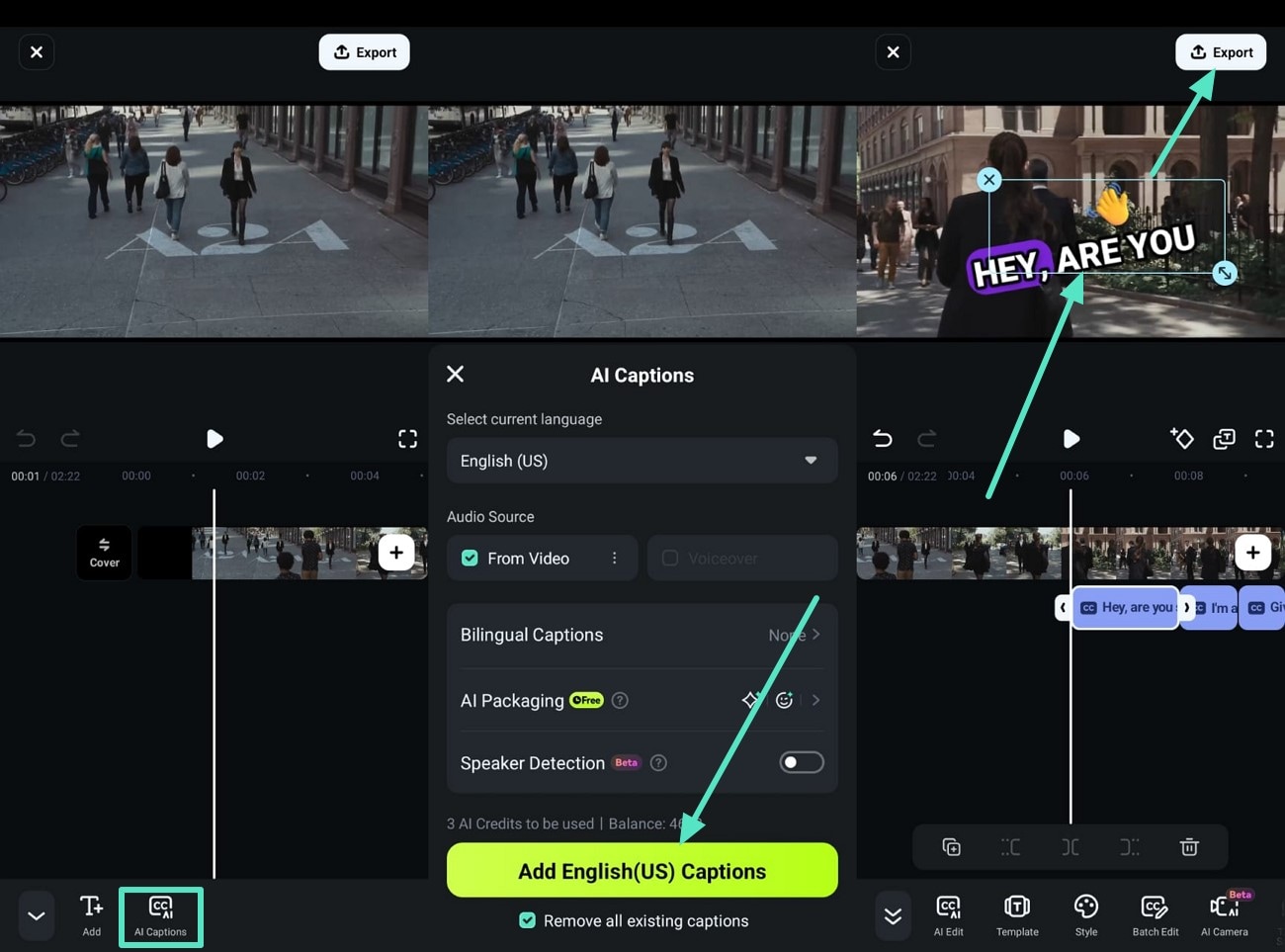Click the copy-layers icon beside the keyframe icon
Viewport: 1285px width, 952px height.
pyautogui.click(x=1224, y=439)
